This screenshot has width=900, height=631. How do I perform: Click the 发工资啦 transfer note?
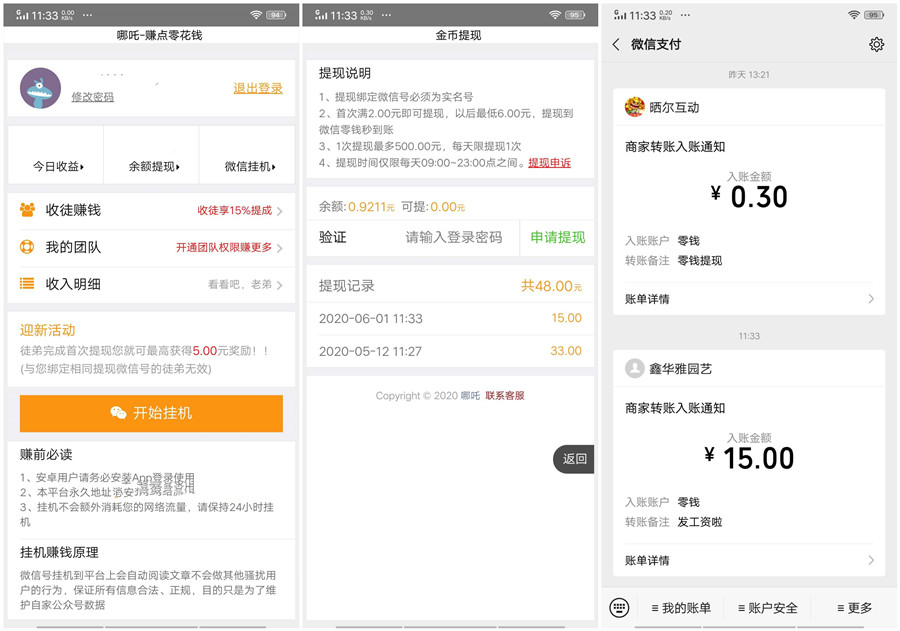pos(700,522)
